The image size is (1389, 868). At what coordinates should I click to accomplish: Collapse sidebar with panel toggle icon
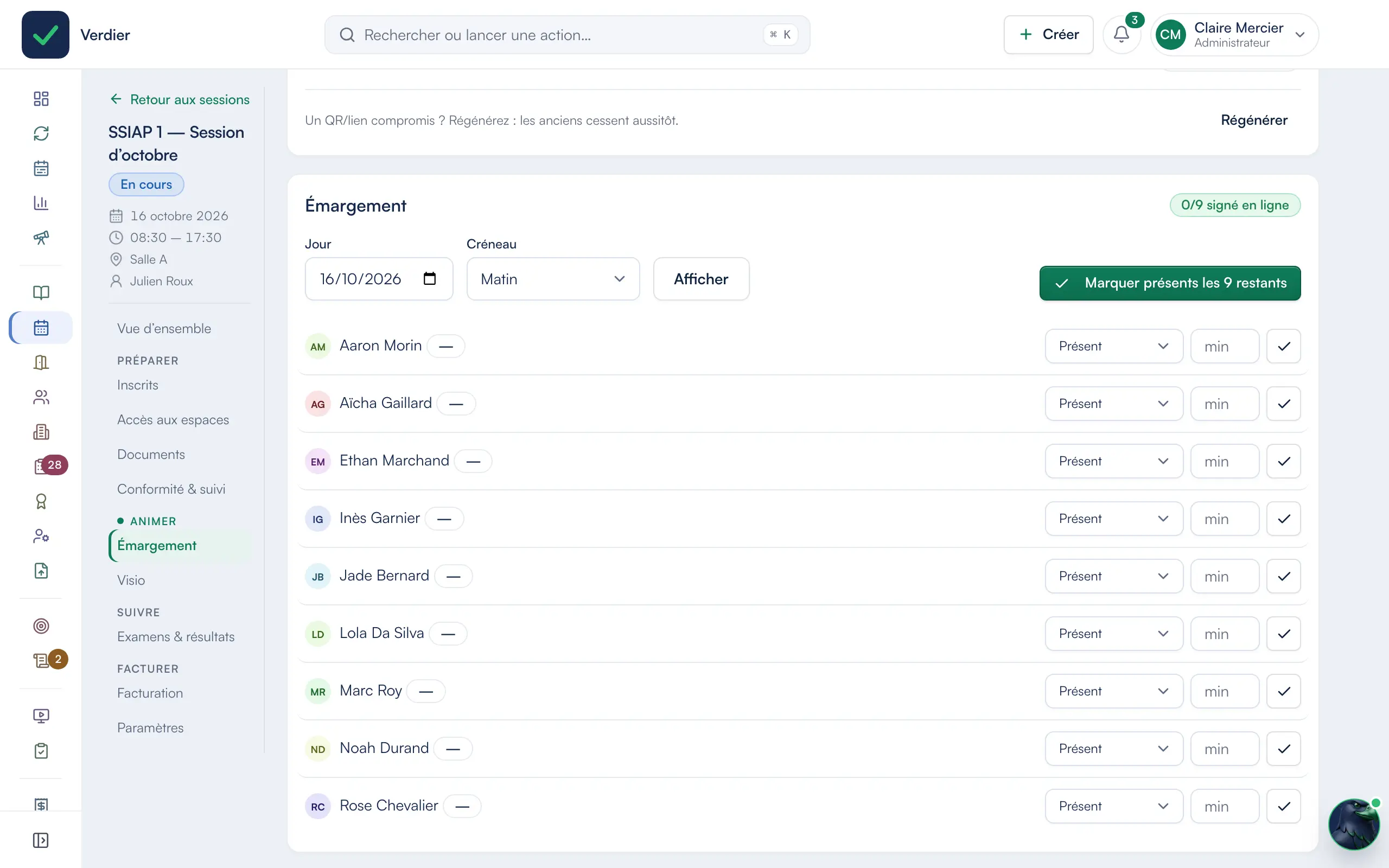(41, 840)
